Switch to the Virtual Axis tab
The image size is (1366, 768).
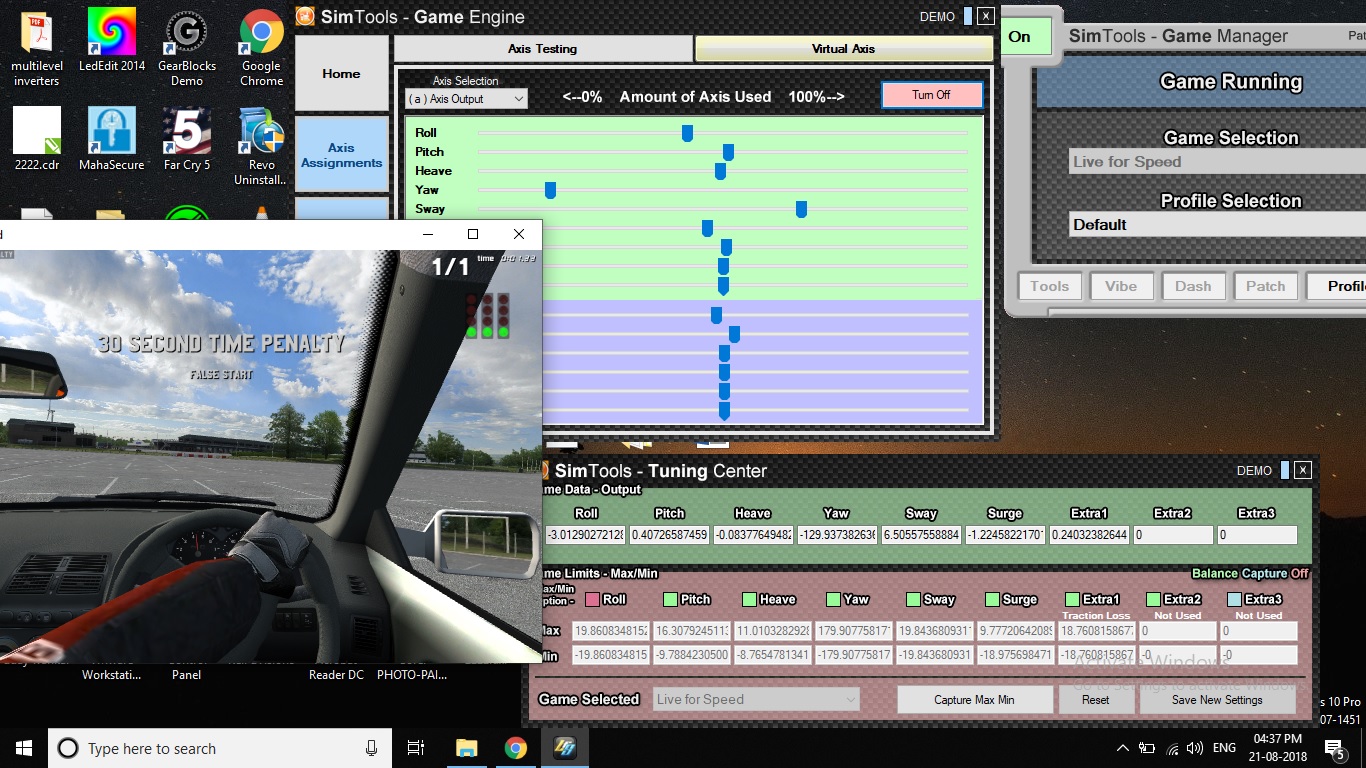click(x=843, y=48)
